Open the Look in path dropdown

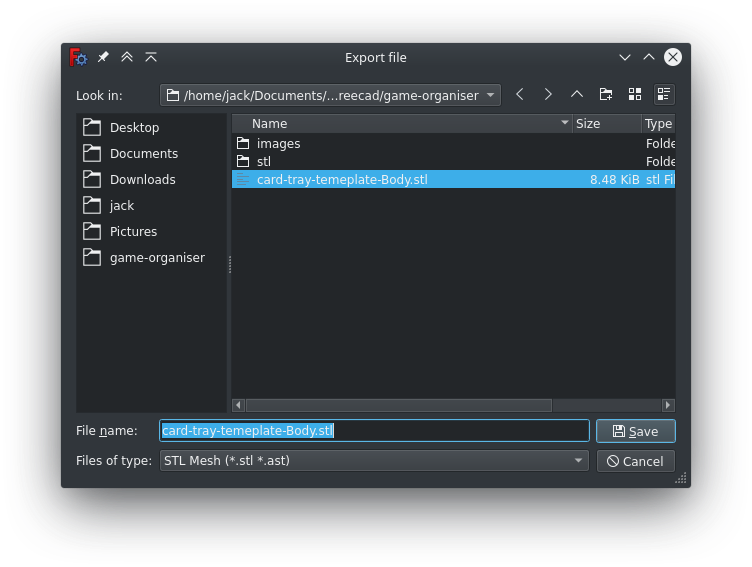[330, 96]
